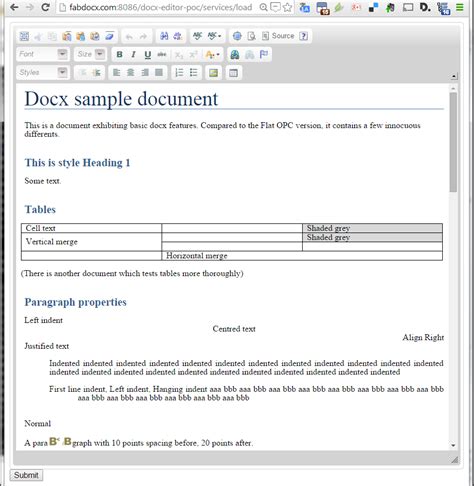Click the Insert Table icon
Screen dimensions: 474x486
(x=233, y=72)
